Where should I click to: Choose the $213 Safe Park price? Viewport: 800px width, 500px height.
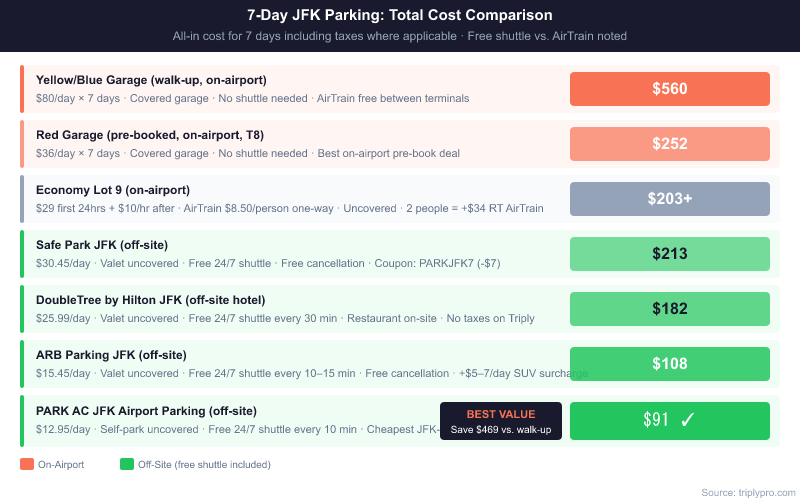coord(669,254)
